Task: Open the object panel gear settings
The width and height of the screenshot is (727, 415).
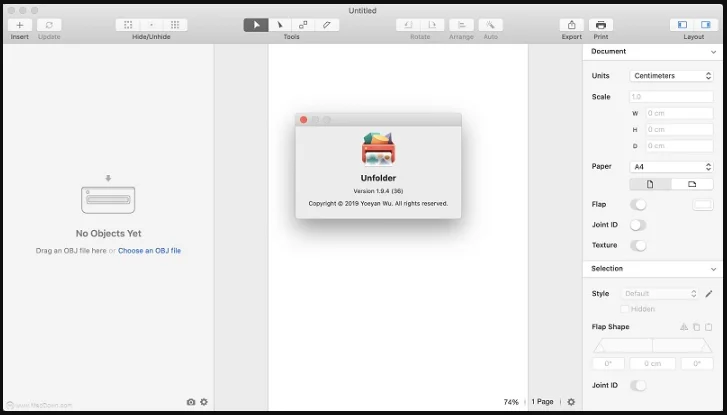Action: [x=204, y=402]
